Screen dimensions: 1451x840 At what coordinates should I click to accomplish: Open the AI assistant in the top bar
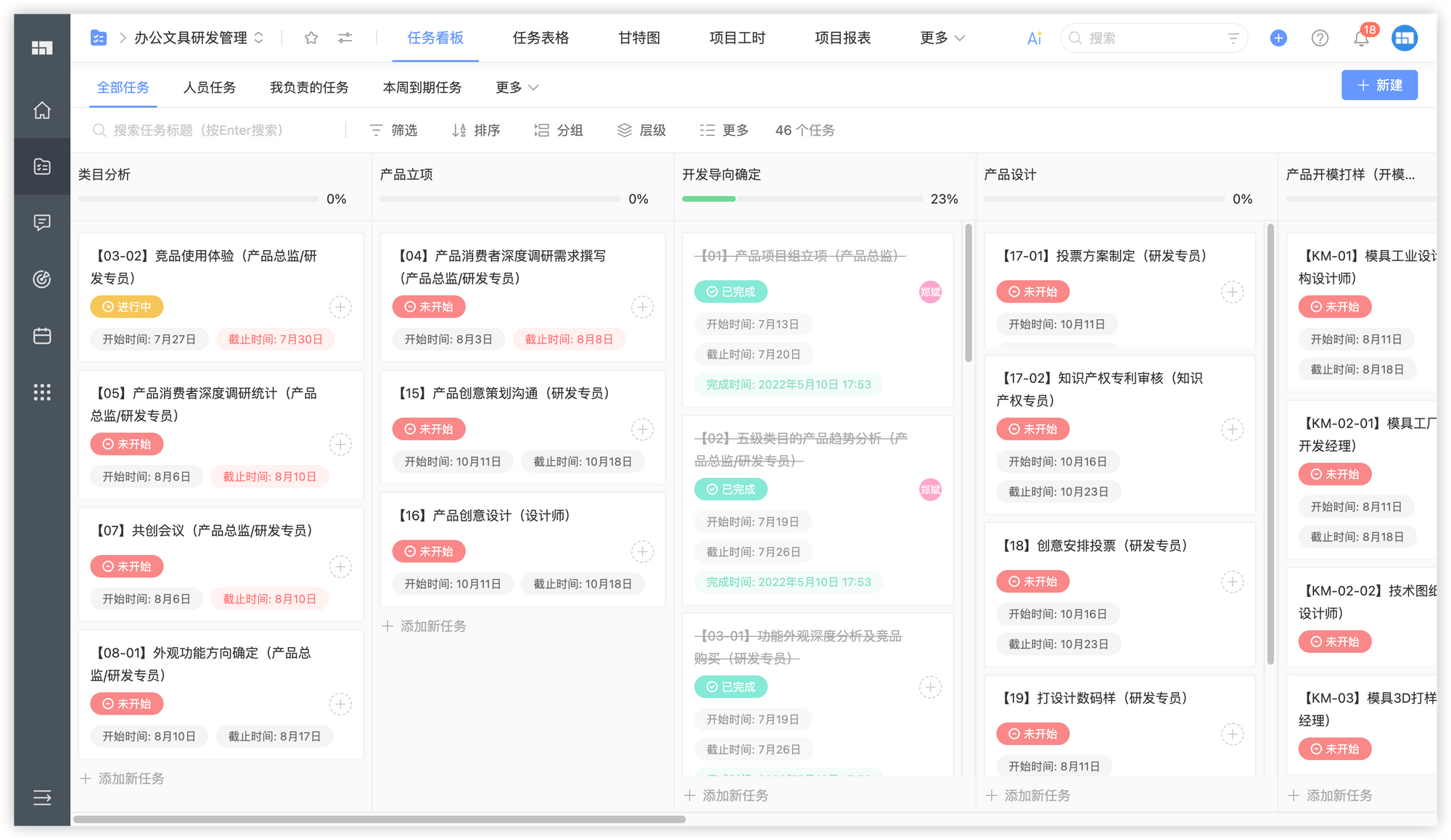[x=1033, y=38]
